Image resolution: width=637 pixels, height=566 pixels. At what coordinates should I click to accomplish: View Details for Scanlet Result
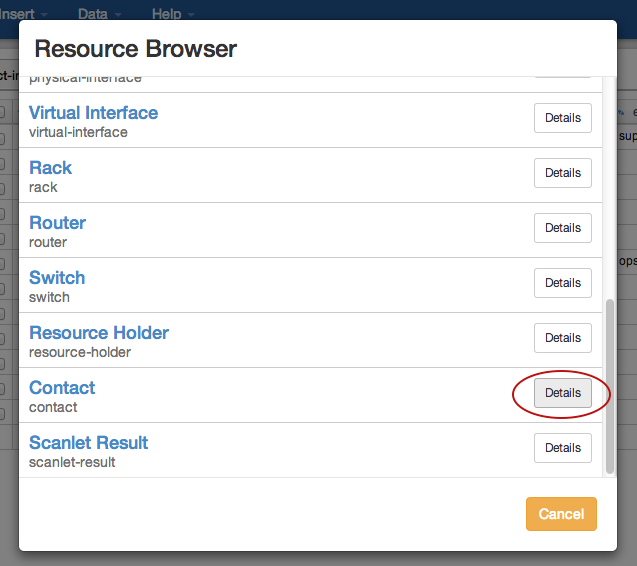pyautogui.click(x=562, y=448)
